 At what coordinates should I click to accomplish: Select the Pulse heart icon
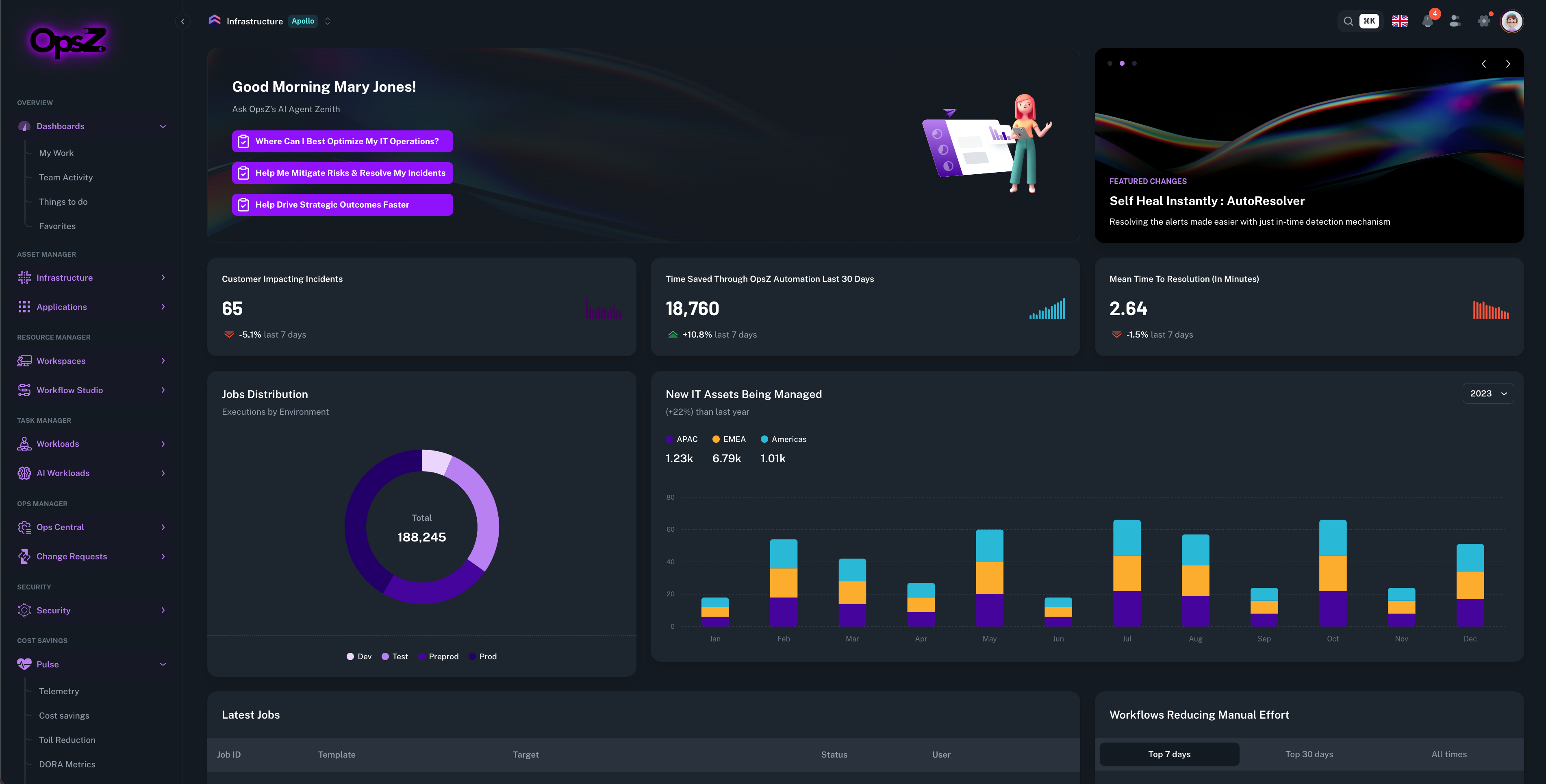click(x=24, y=664)
